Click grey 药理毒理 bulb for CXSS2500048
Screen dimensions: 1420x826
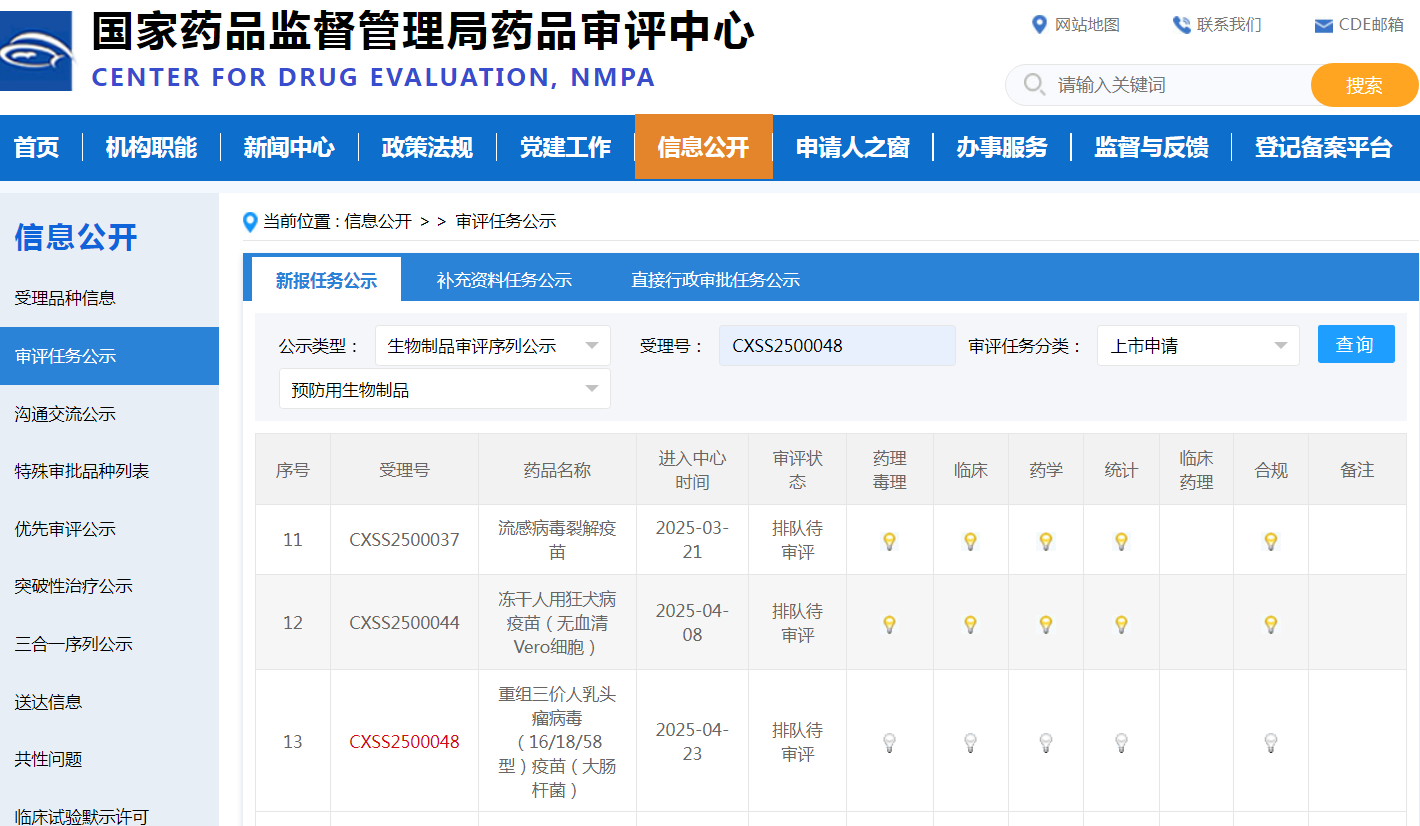click(x=889, y=743)
